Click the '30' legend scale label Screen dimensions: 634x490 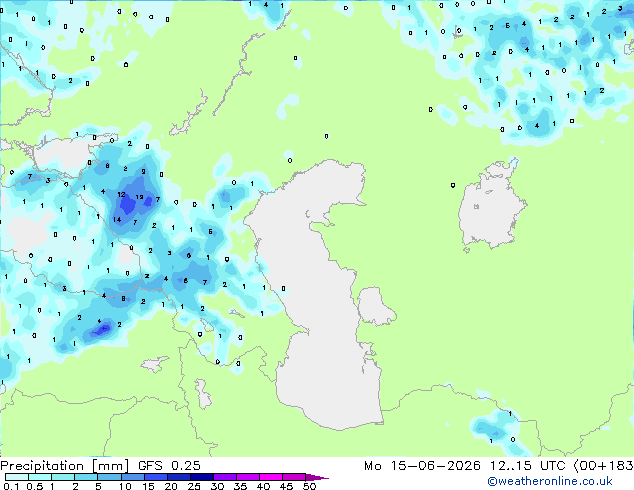click(217, 486)
